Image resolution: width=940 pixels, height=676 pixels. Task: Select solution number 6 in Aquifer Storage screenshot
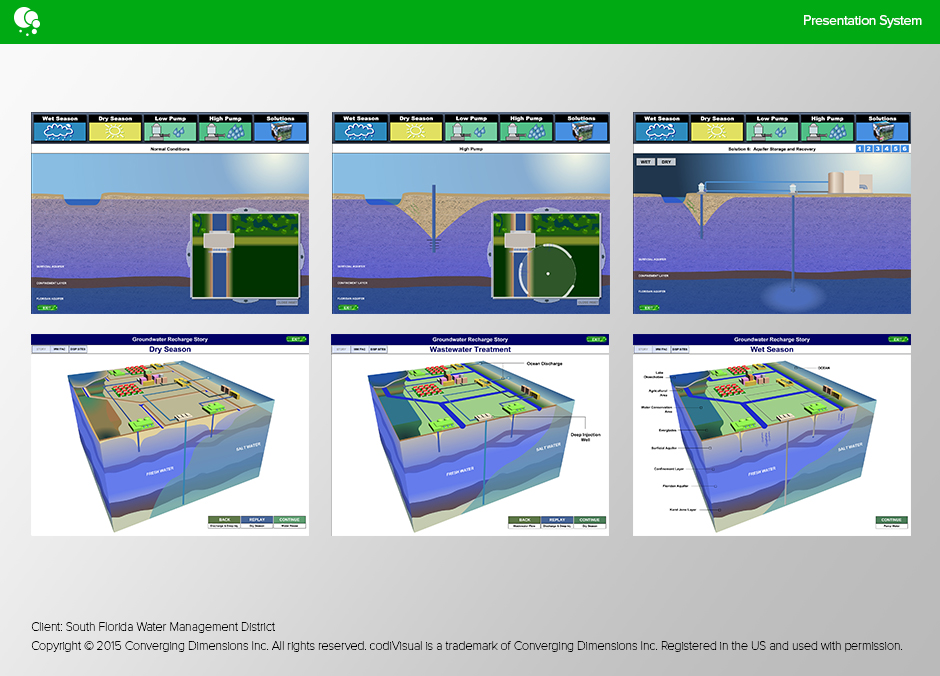coord(905,149)
